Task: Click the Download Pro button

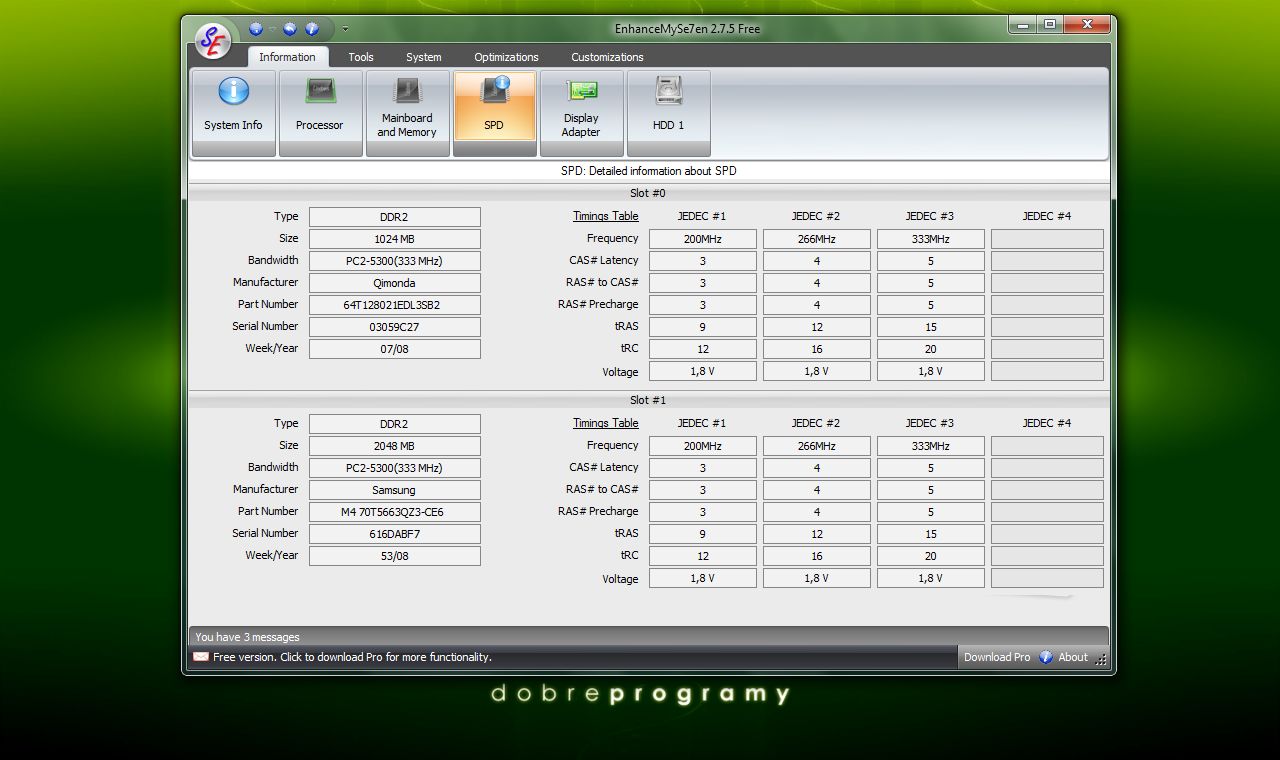Action: [x=996, y=657]
